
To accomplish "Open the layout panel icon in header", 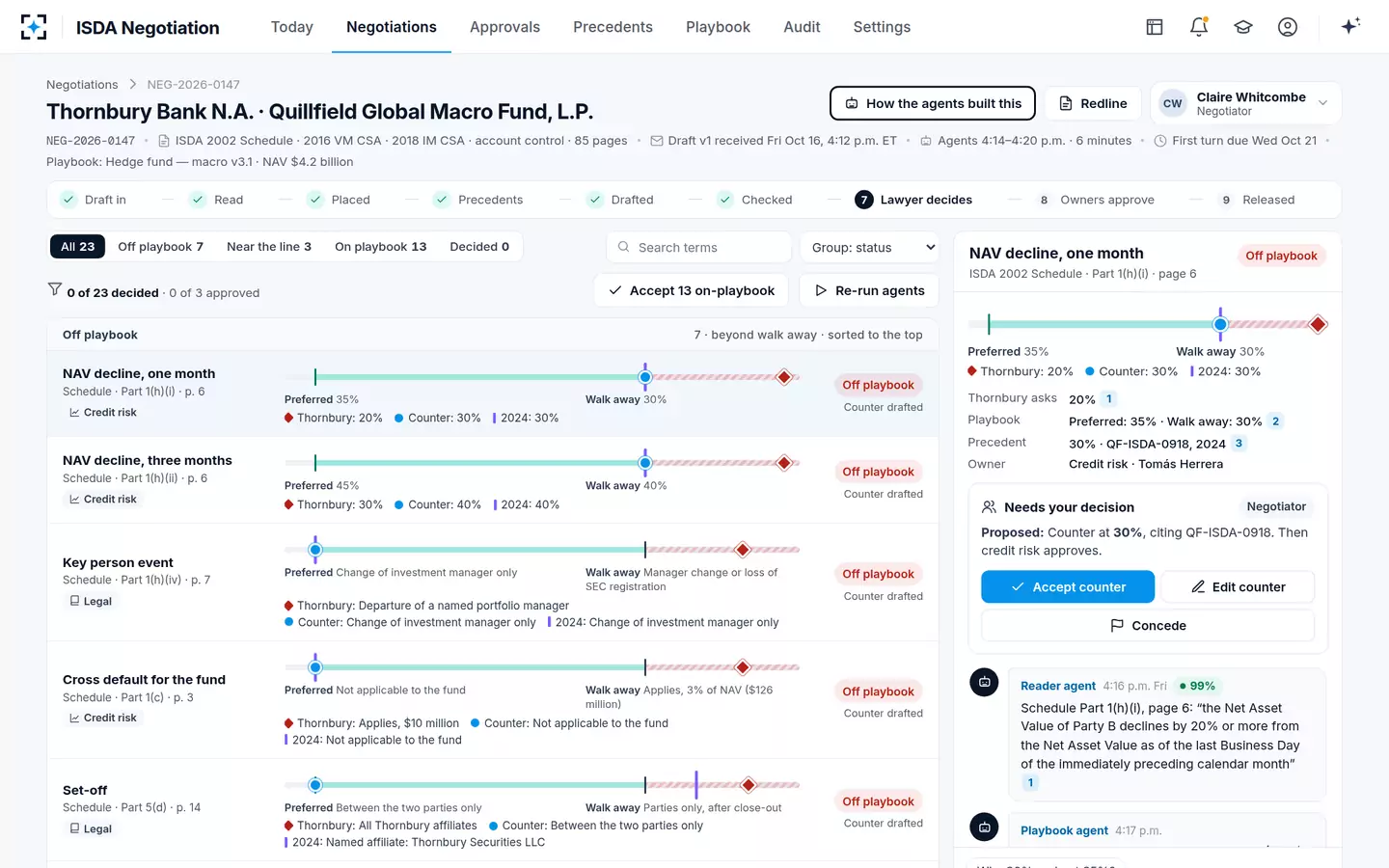I will tap(1155, 27).
